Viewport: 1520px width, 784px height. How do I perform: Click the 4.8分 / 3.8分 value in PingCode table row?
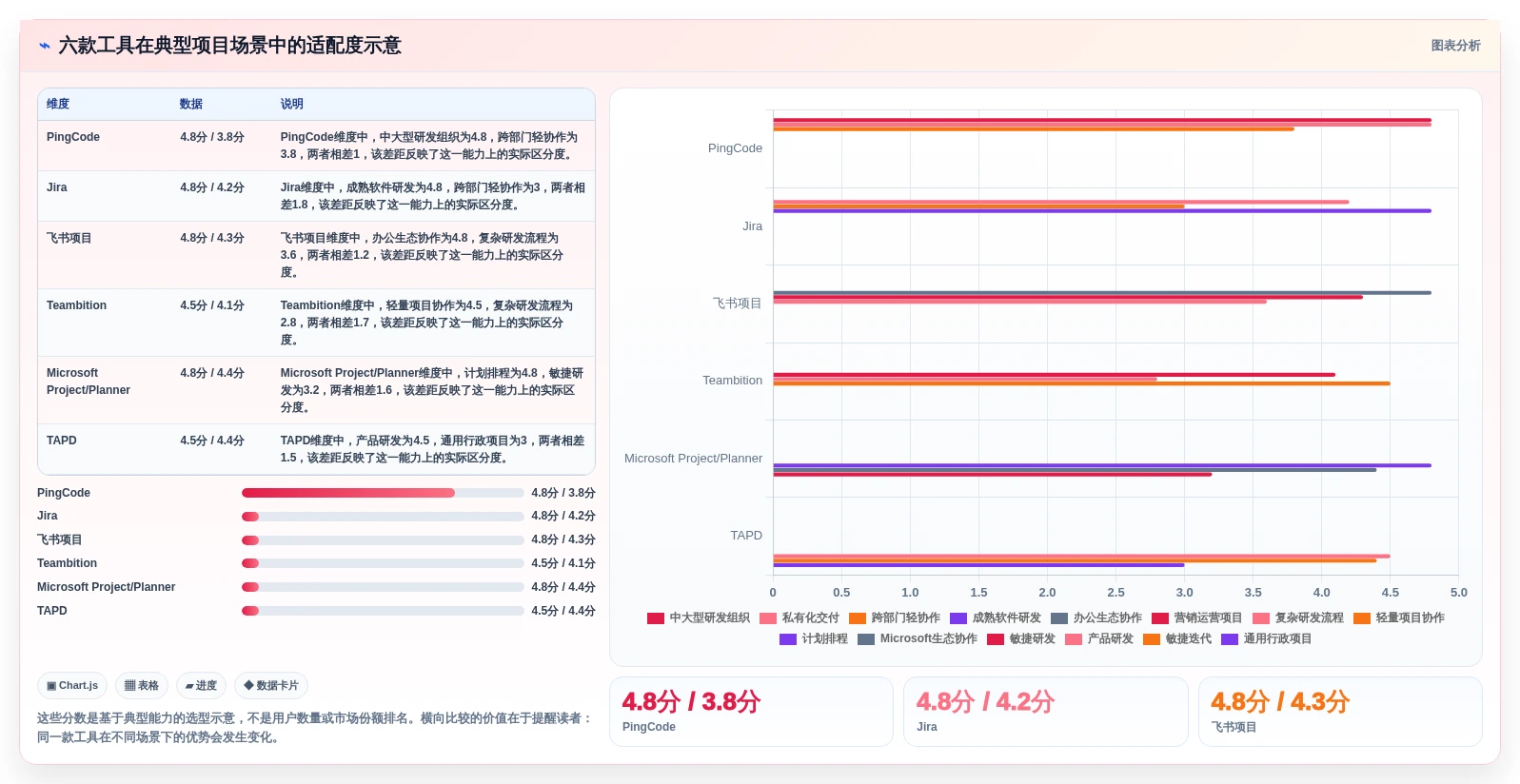coord(212,137)
